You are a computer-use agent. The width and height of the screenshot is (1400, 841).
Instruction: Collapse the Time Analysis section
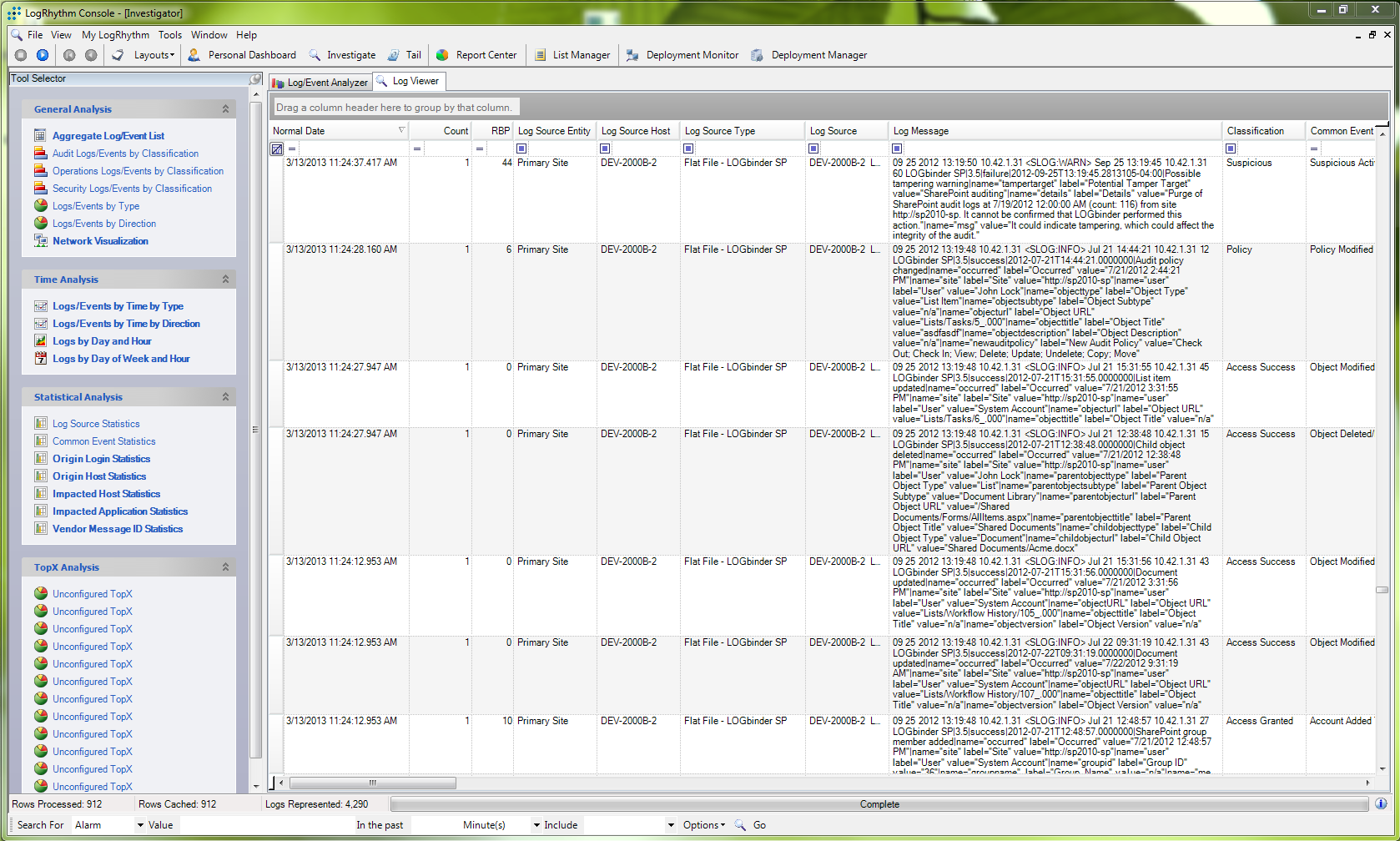[x=225, y=279]
